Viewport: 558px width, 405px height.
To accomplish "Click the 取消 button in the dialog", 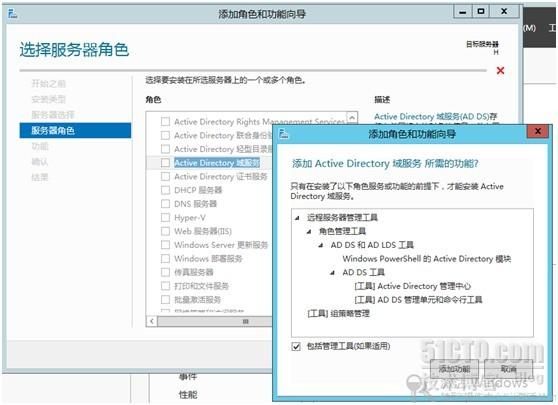I will pyautogui.click(x=509, y=369).
